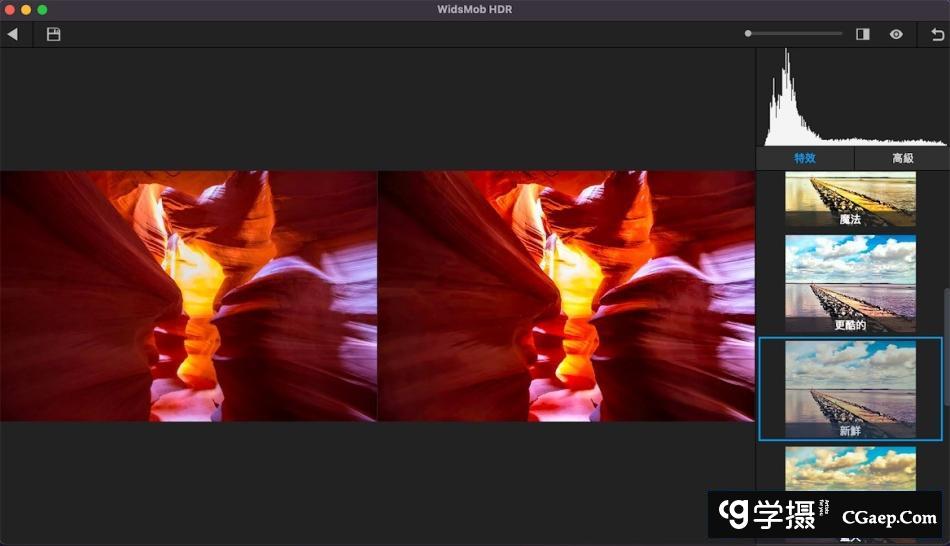950x546 pixels.
Task: Click the green full-screen window button
Action: click(x=42, y=9)
